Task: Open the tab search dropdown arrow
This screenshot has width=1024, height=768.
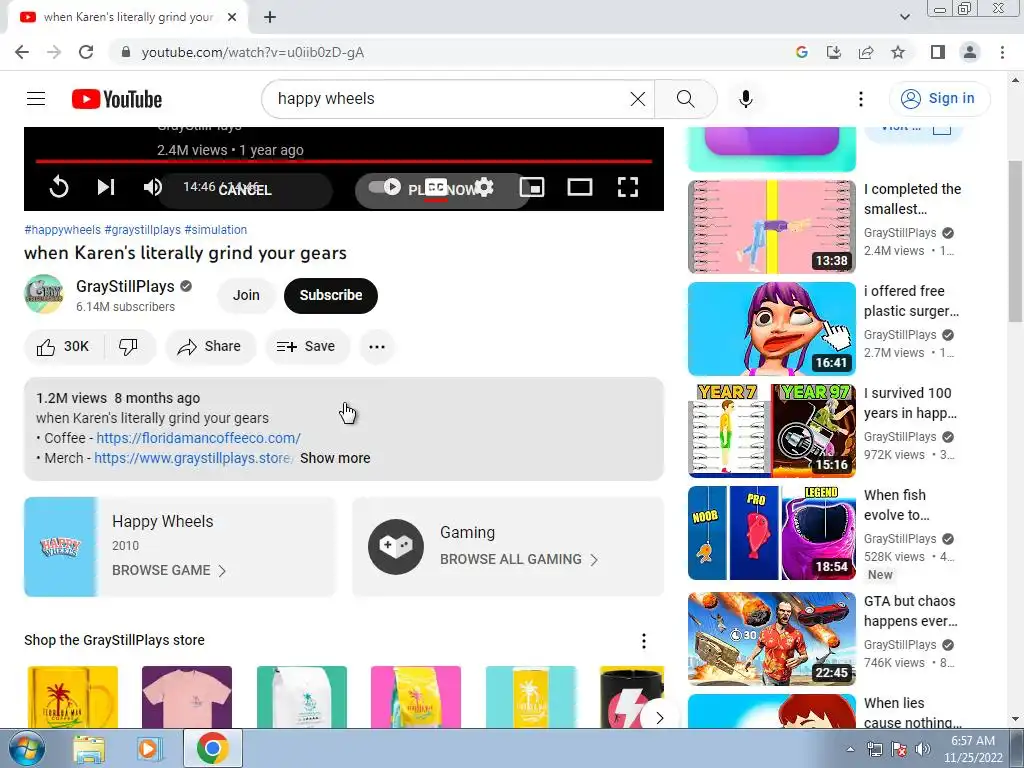Action: [x=904, y=17]
